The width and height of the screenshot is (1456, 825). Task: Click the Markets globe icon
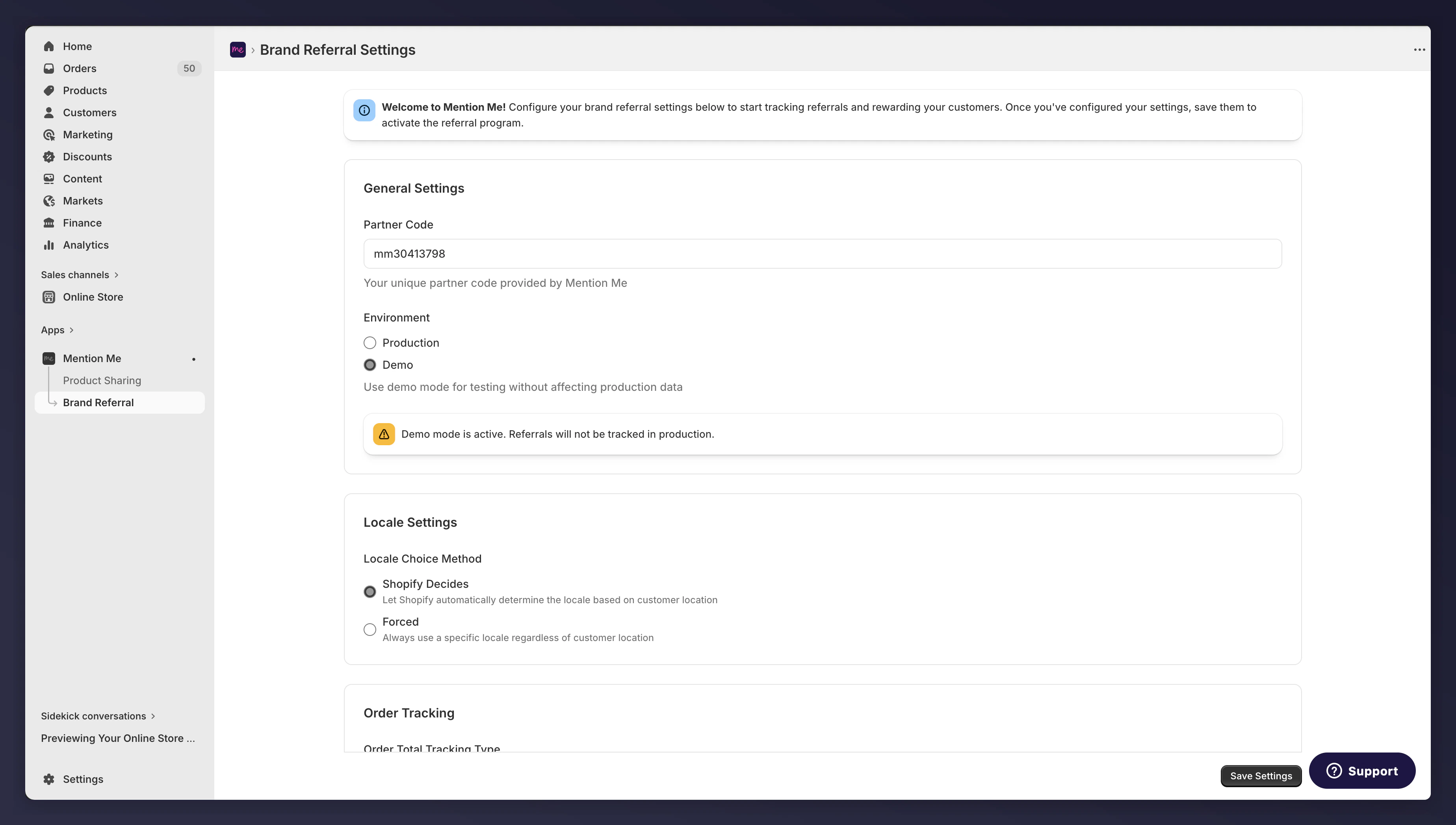click(49, 201)
